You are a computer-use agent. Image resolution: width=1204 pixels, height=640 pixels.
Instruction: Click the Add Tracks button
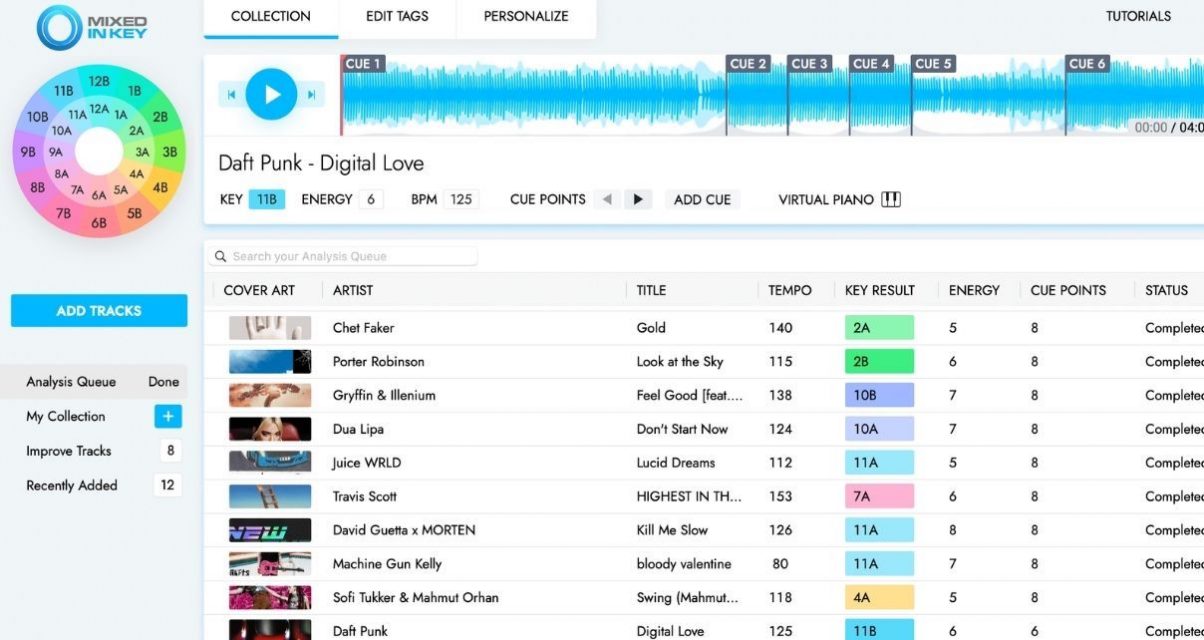click(99, 311)
